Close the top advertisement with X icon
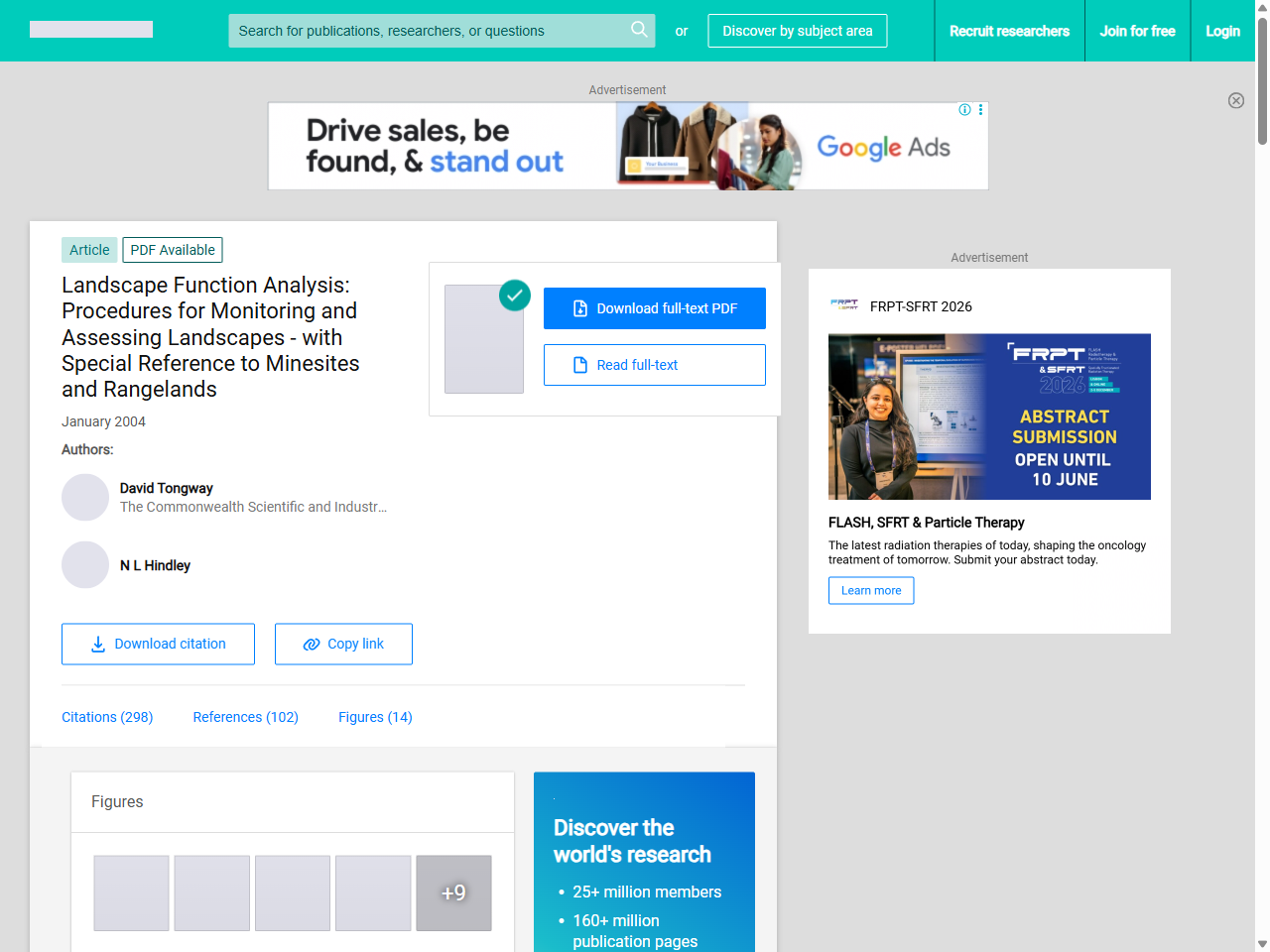Image resolution: width=1270 pixels, height=952 pixels. pos(1236,100)
